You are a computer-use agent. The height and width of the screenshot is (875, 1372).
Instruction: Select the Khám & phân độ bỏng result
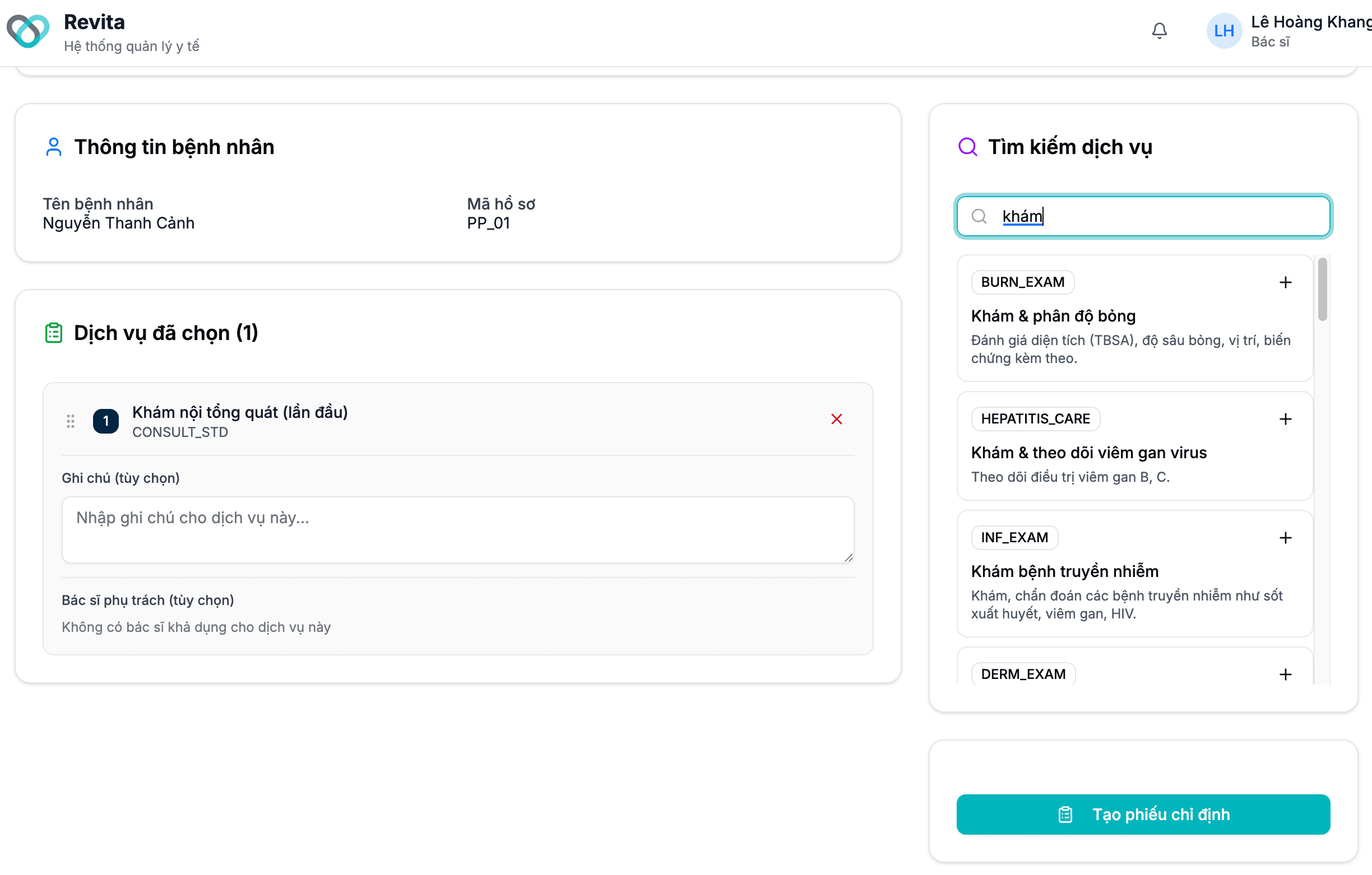tap(1053, 316)
